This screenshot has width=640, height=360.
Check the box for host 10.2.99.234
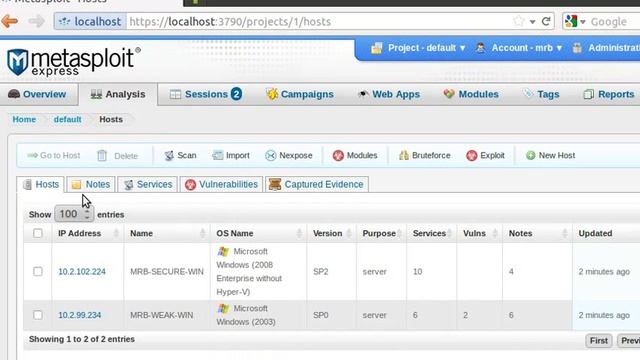coord(38,315)
